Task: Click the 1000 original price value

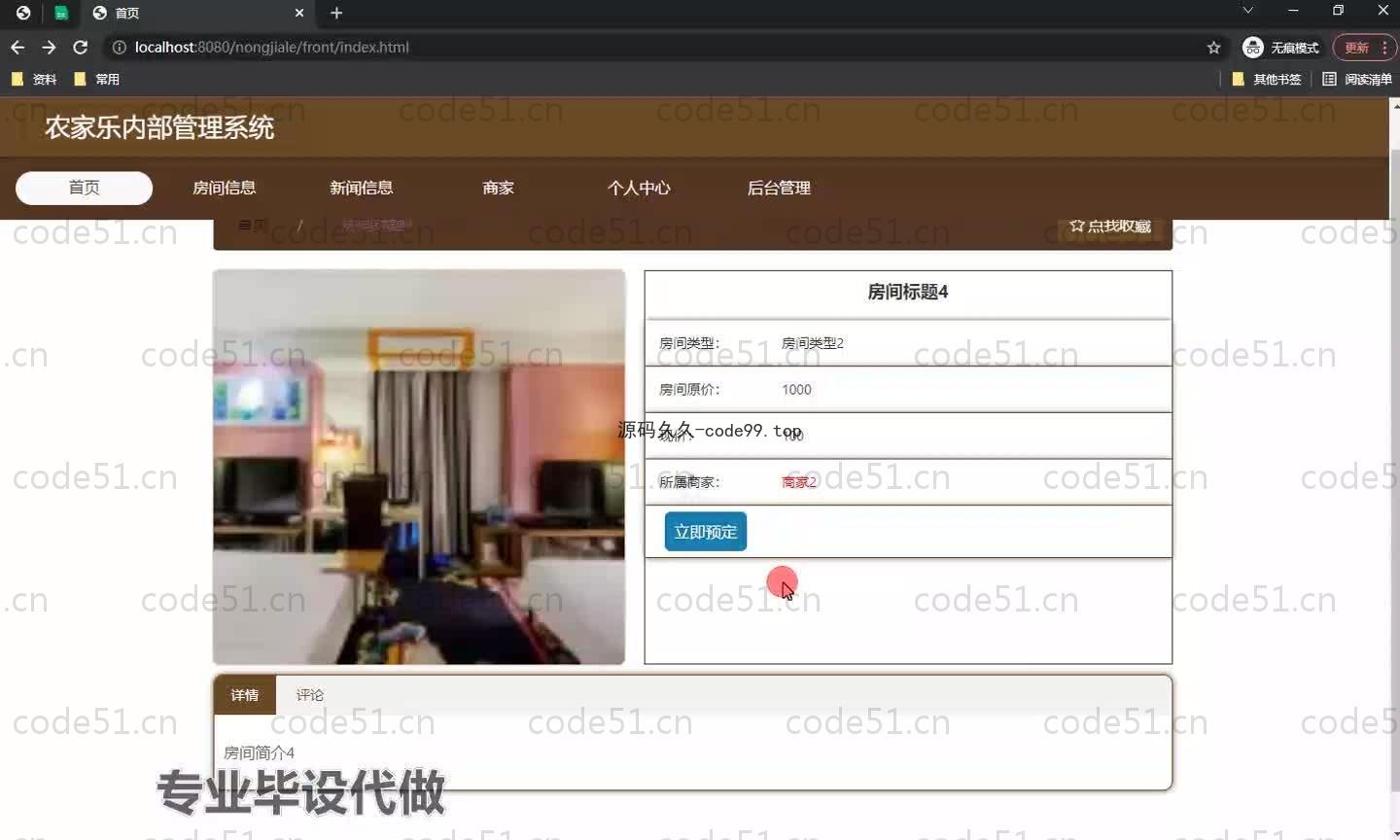Action: pos(796,390)
